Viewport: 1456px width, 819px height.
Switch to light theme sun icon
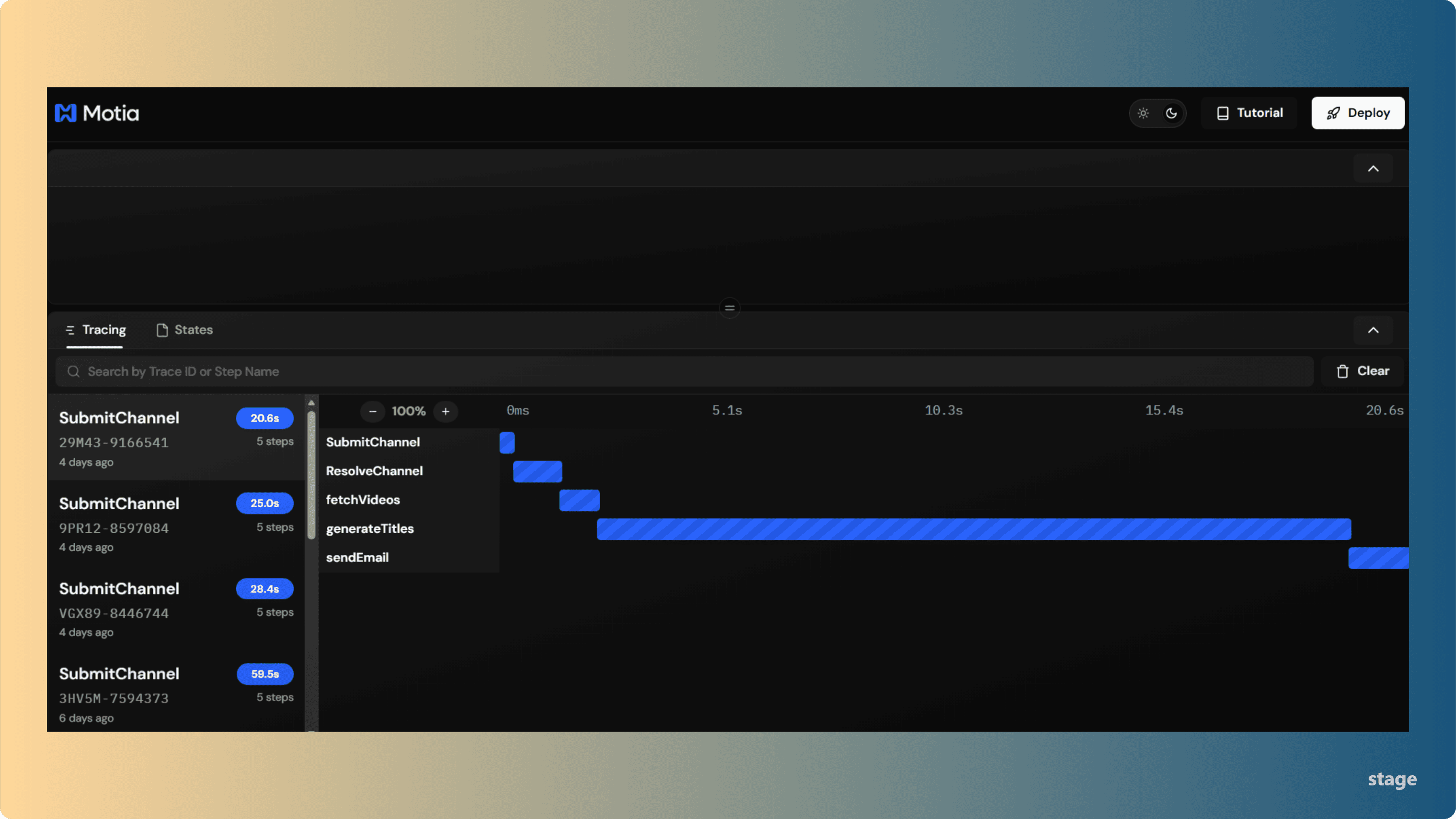[1143, 113]
